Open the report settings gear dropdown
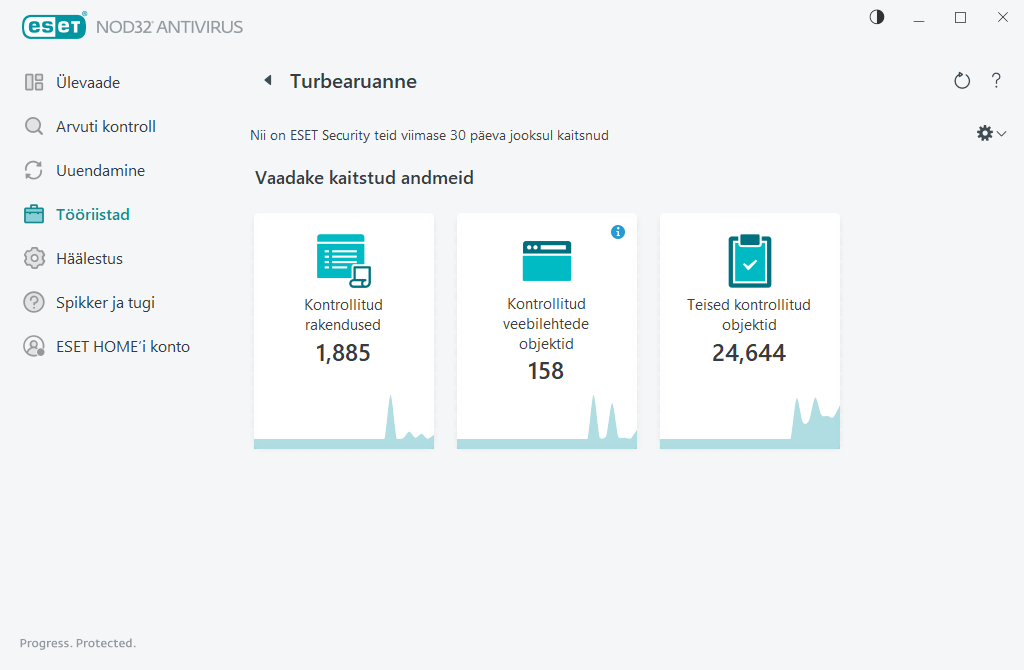The width and height of the screenshot is (1024, 670). (x=991, y=133)
